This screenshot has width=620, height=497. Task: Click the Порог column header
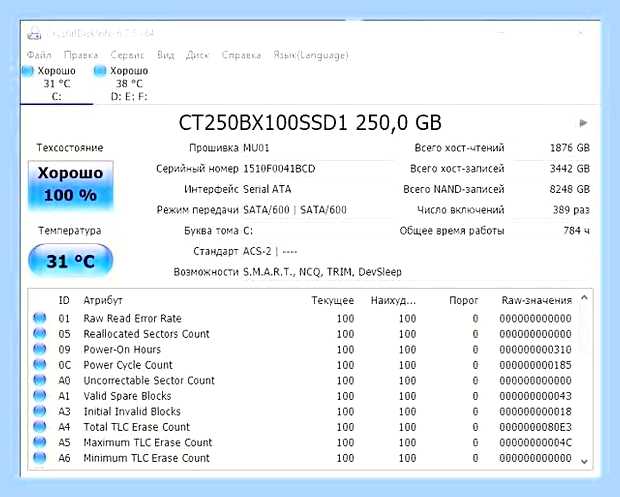[x=463, y=300]
